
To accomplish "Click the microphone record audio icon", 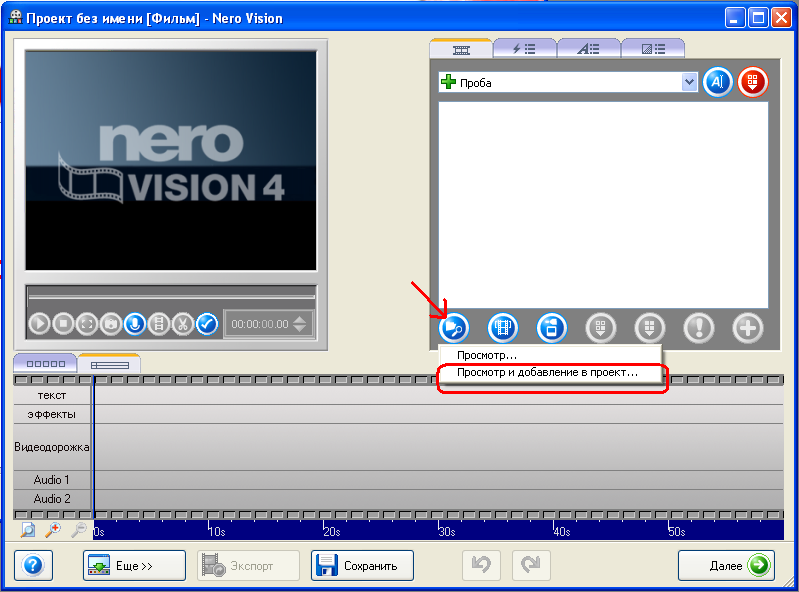I will click(x=135, y=324).
